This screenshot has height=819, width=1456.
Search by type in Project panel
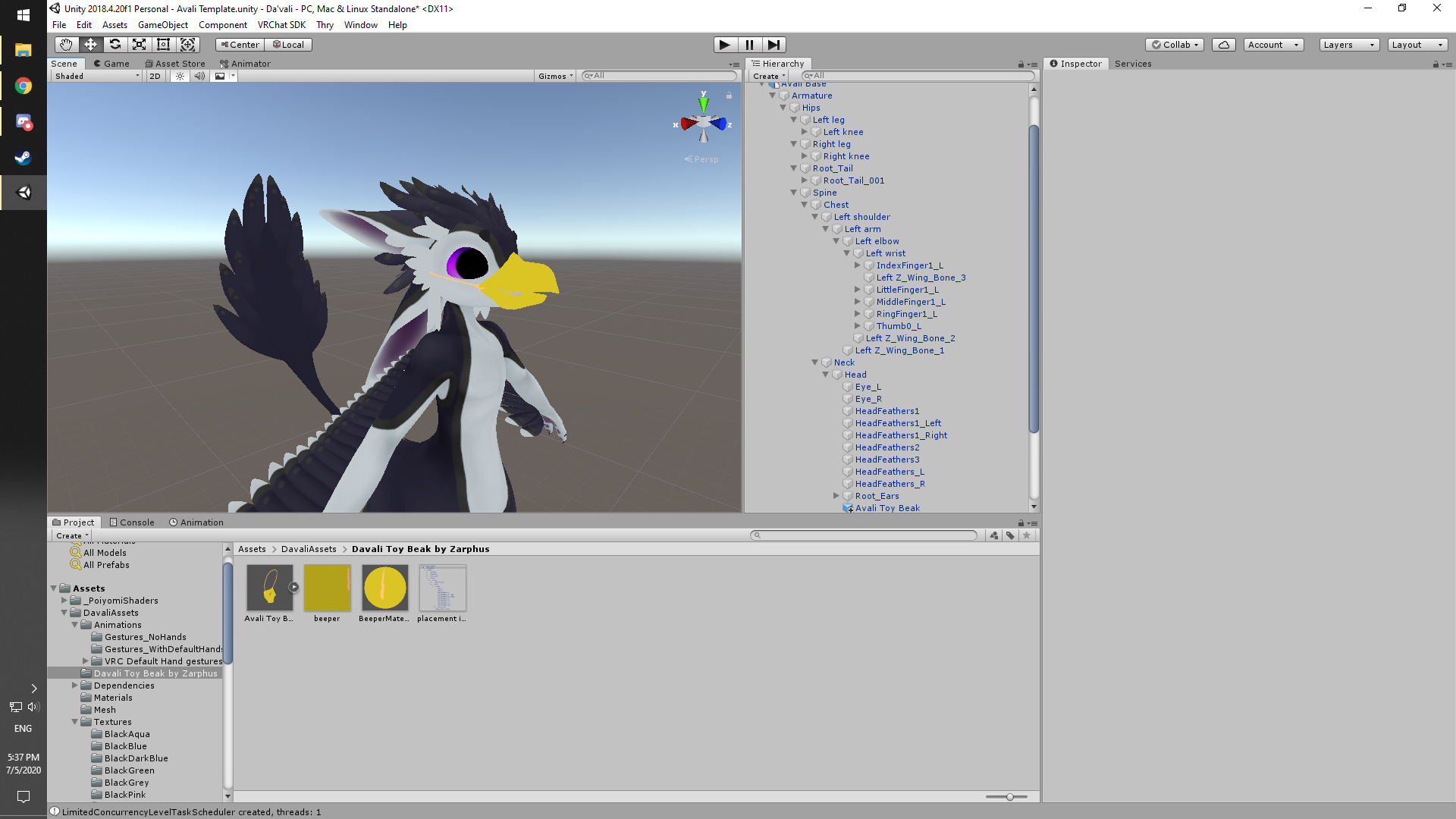click(993, 535)
